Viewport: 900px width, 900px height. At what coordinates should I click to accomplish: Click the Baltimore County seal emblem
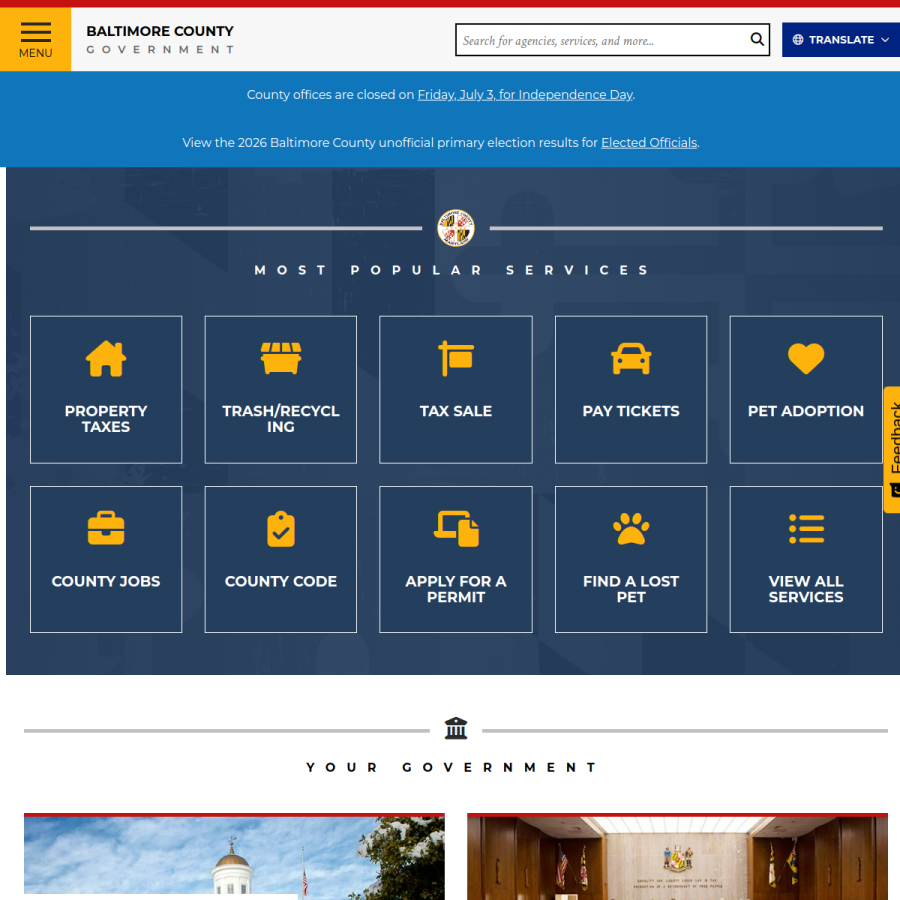click(456, 228)
